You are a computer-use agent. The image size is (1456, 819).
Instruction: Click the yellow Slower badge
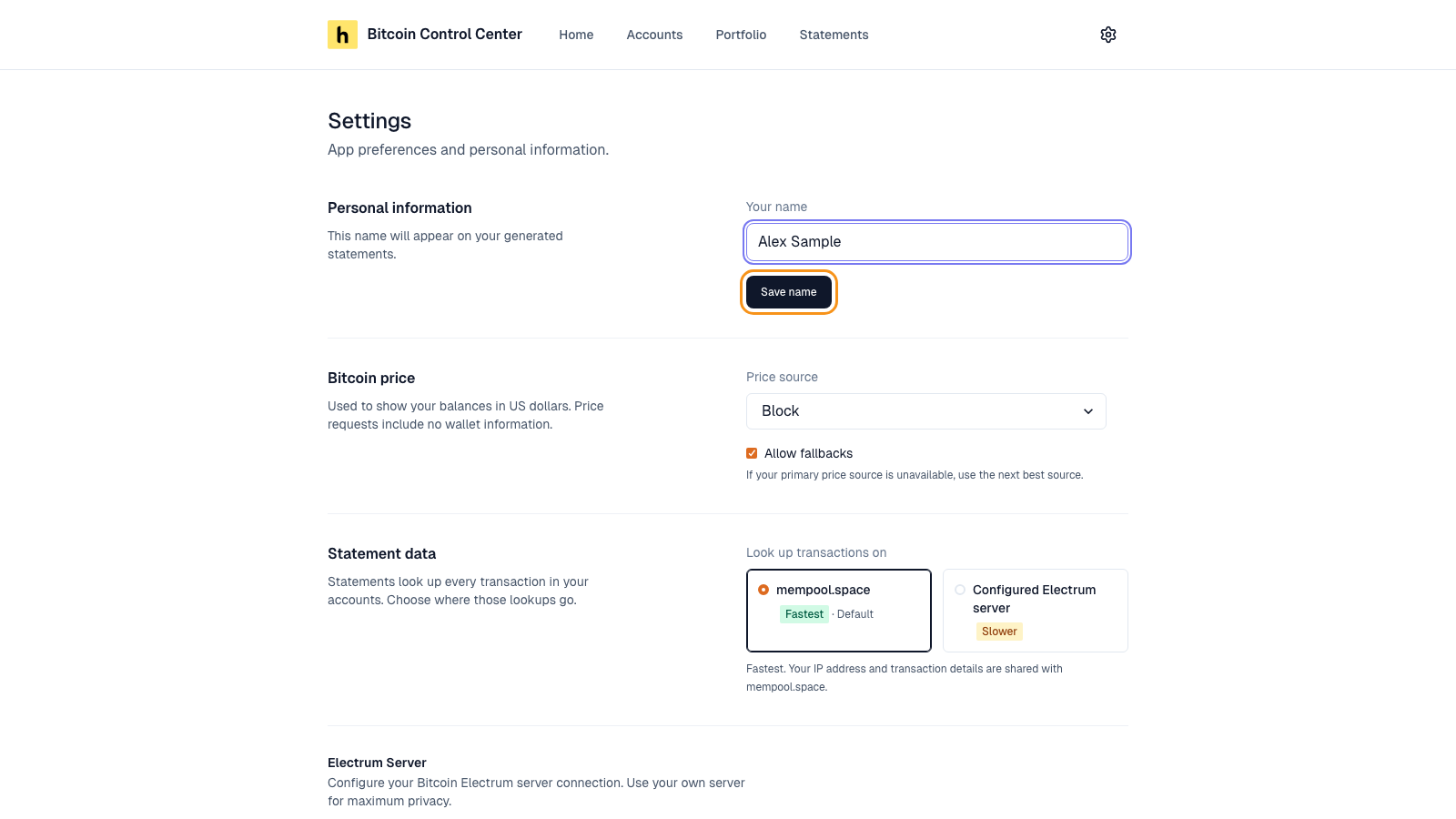pyautogui.click(x=999, y=632)
